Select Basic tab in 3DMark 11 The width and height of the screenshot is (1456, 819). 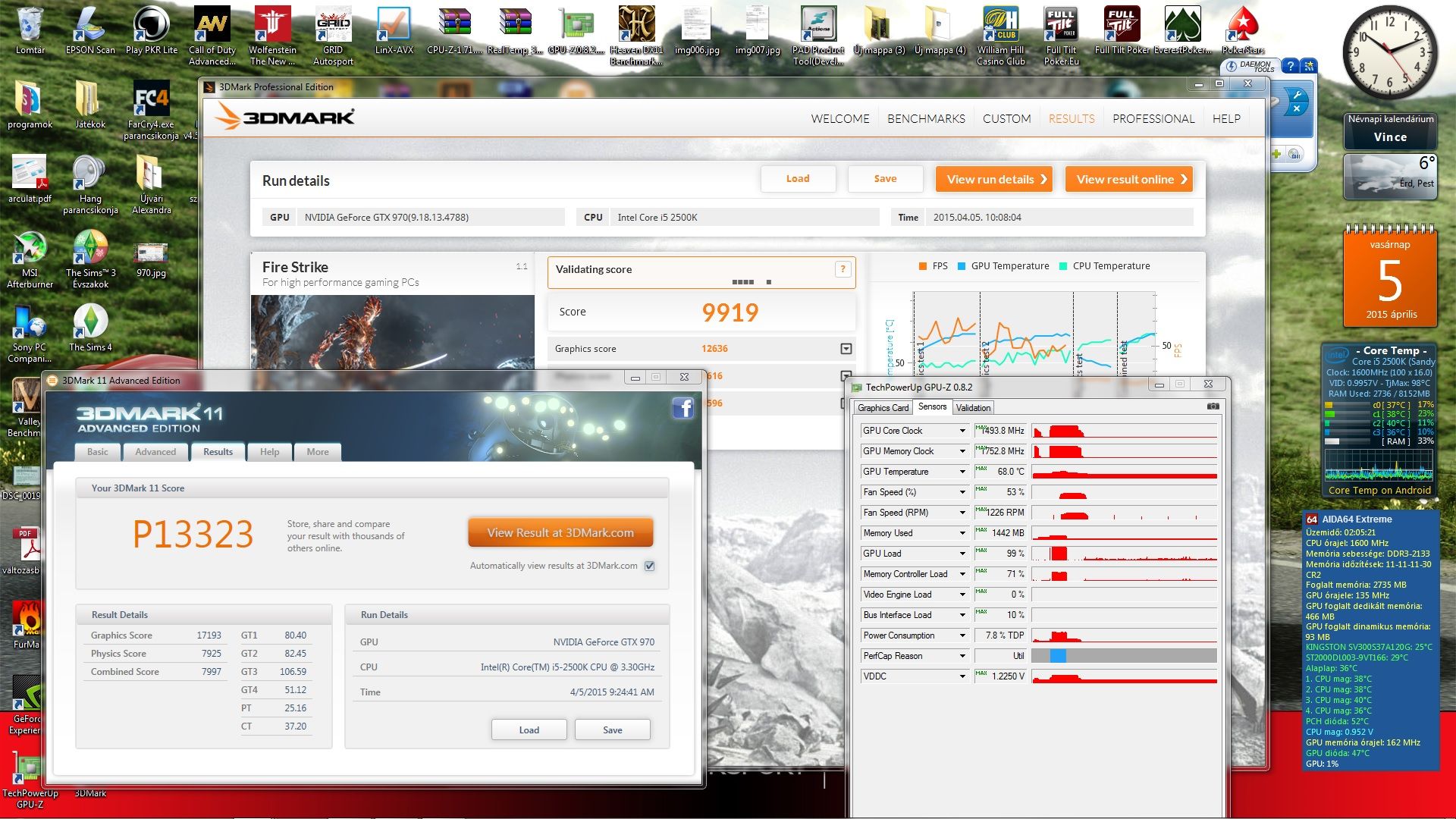(x=98, y=452)
